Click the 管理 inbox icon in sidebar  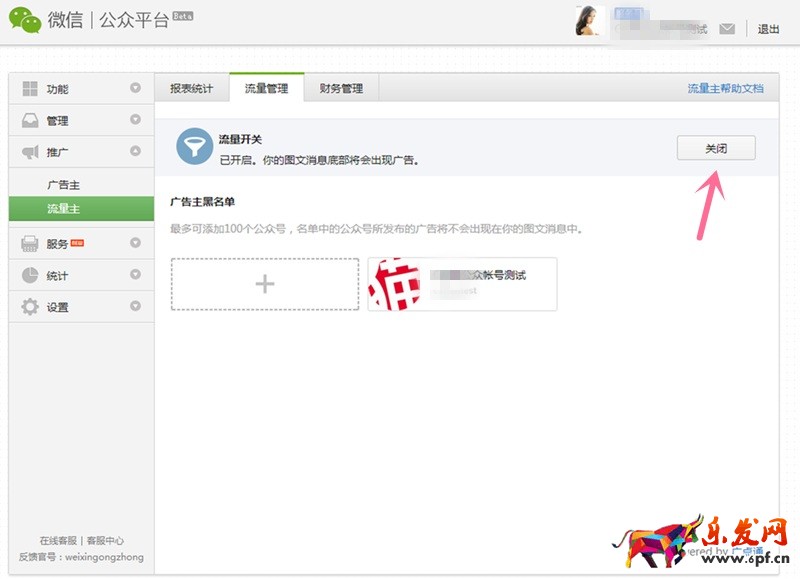pyautogui.click(x=30, y=121)
